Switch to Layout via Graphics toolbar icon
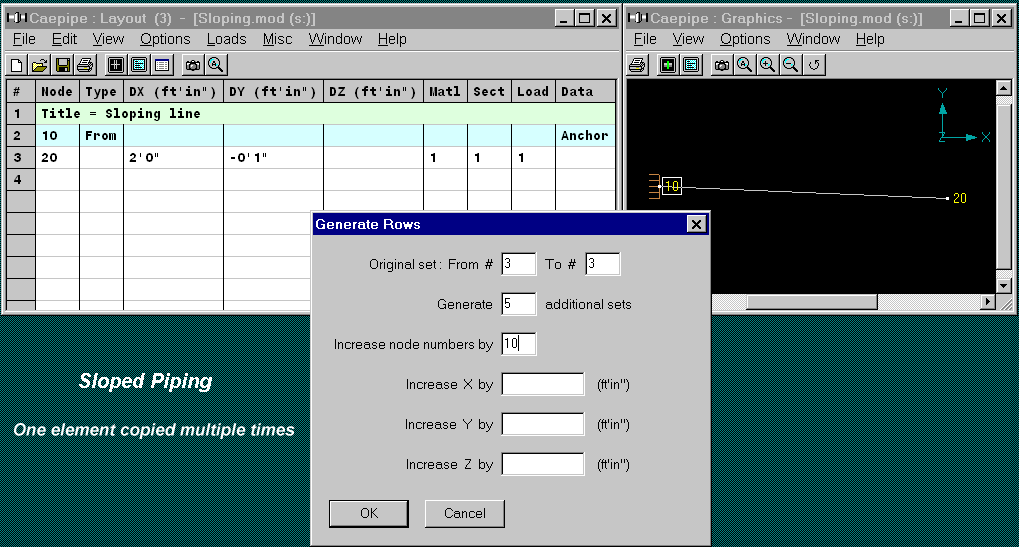The width and height of the screenshot is (1019, 547). click(691, 65)
